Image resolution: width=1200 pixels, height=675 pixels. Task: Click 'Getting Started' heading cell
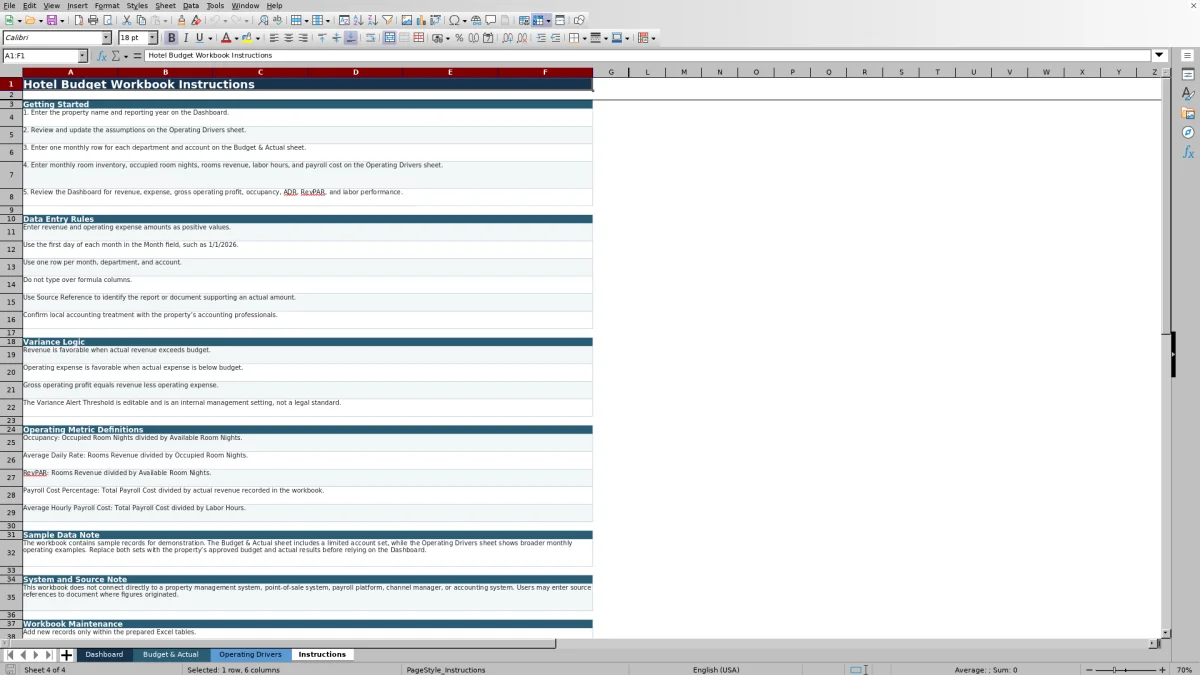pos(307,104)
